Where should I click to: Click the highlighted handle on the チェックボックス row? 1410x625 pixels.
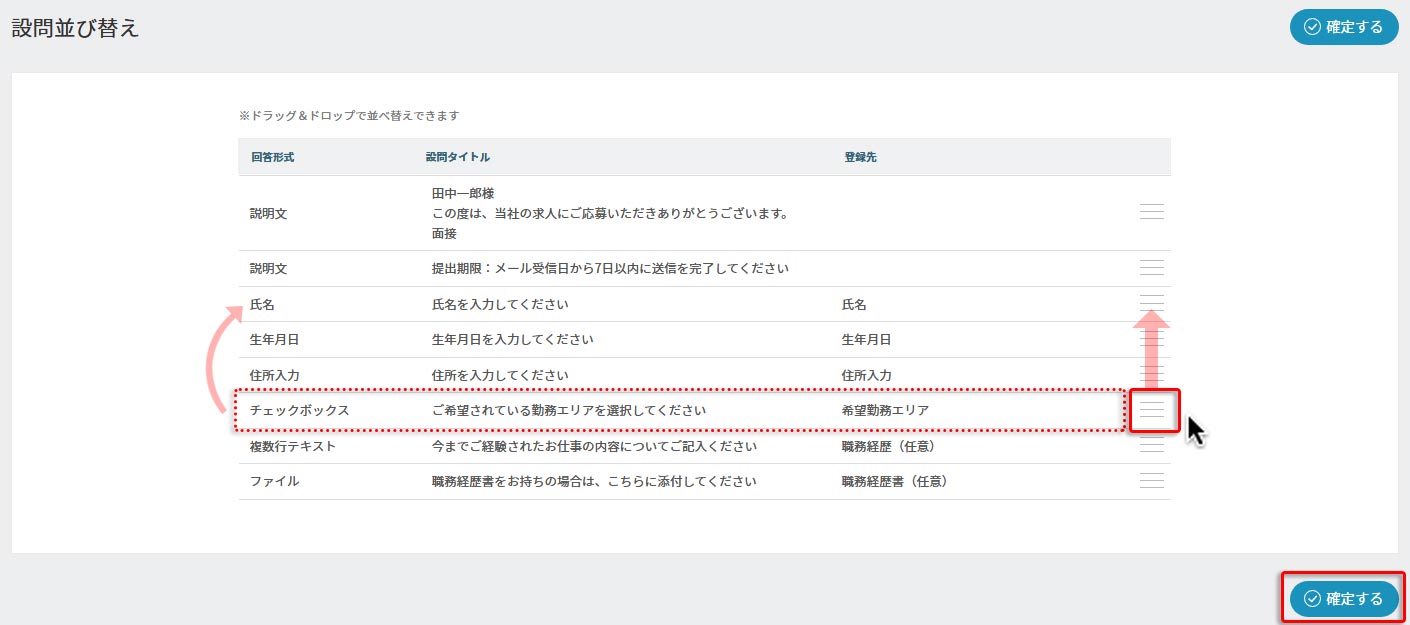pos(1153,411)
